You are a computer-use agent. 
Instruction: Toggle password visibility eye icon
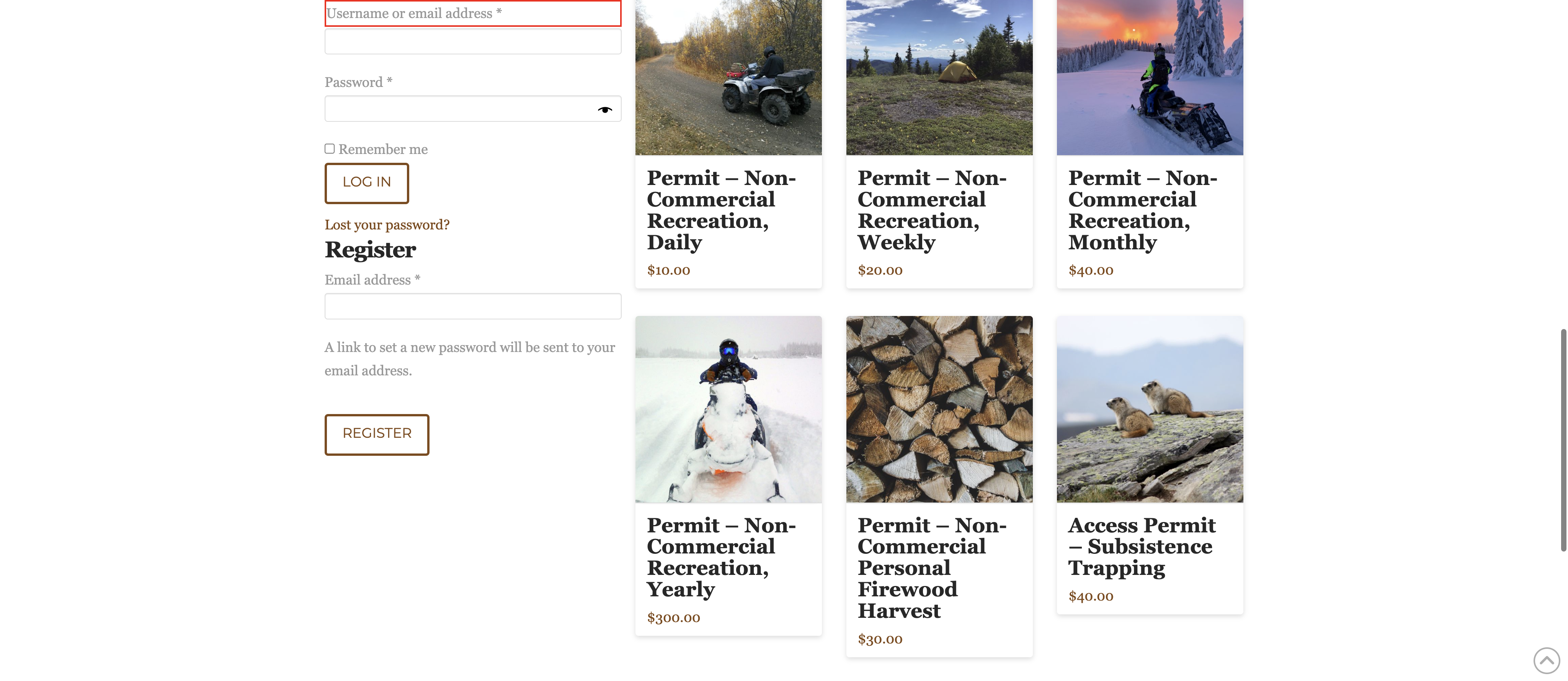point(604,110)
